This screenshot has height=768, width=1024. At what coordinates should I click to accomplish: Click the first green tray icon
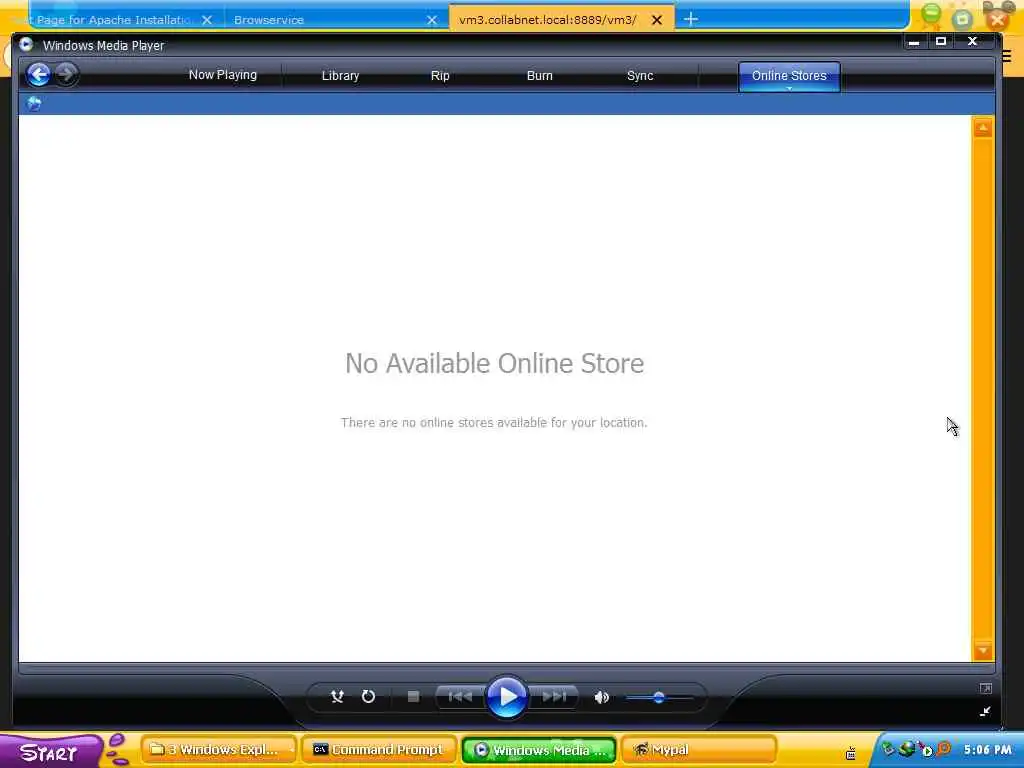888,749
